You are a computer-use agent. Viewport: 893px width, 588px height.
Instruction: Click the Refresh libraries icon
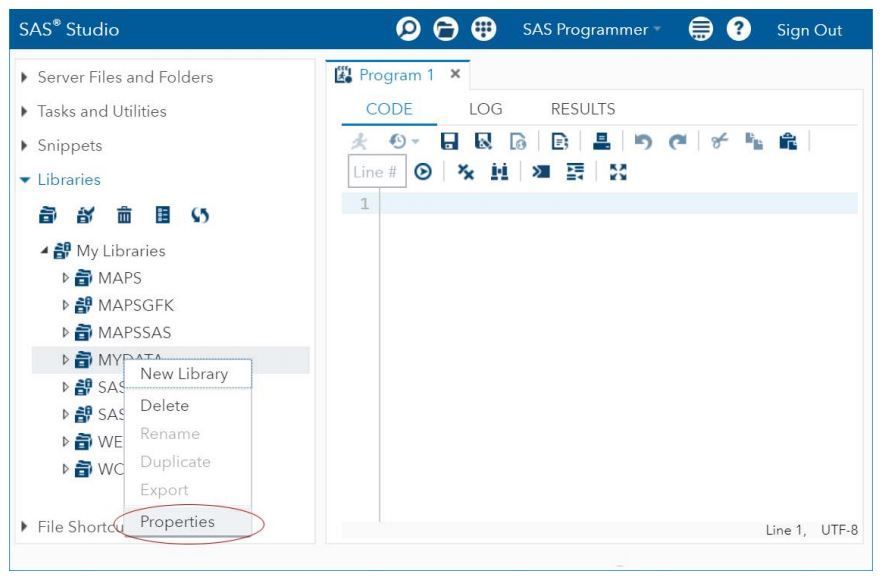[x=200, y=215]
